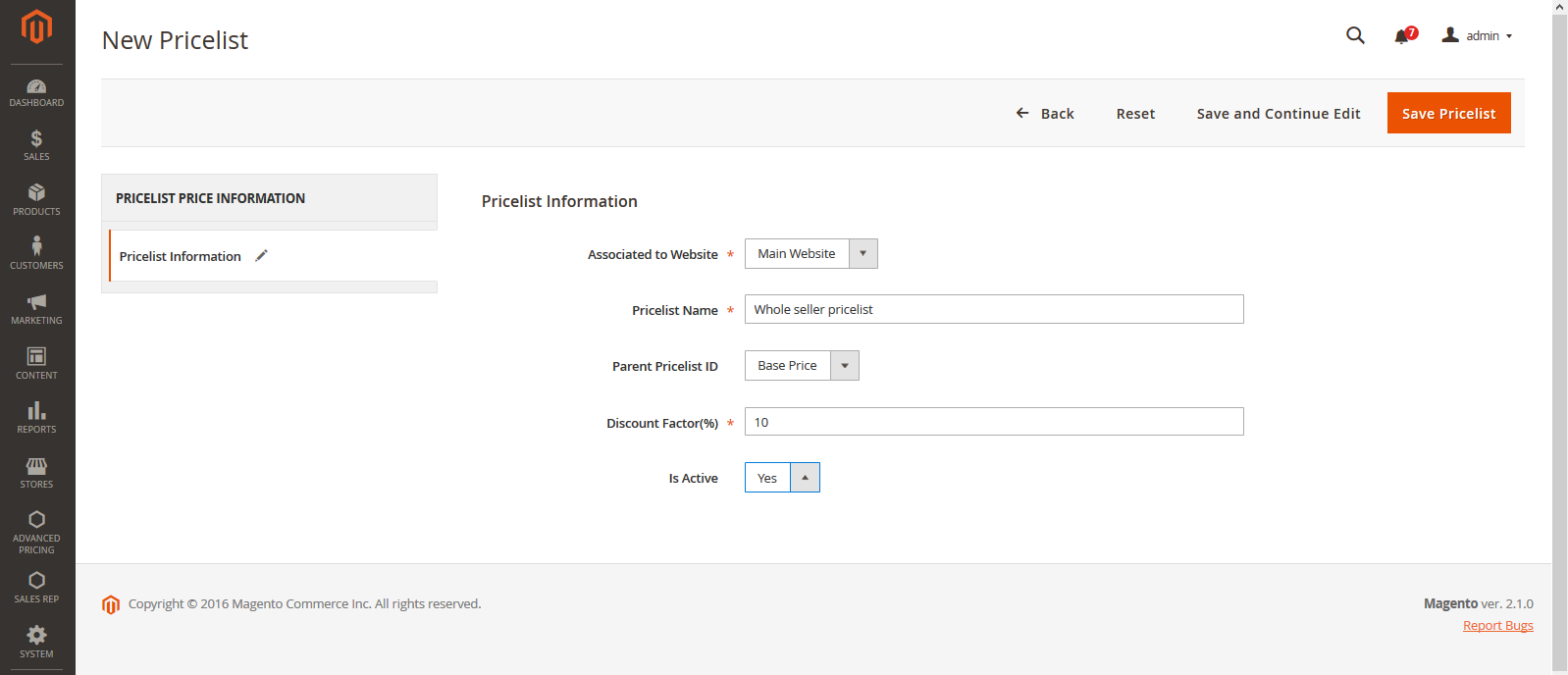The image size is (1568, 675).
Task: Click the Reset button
Action: (1135, 114)
